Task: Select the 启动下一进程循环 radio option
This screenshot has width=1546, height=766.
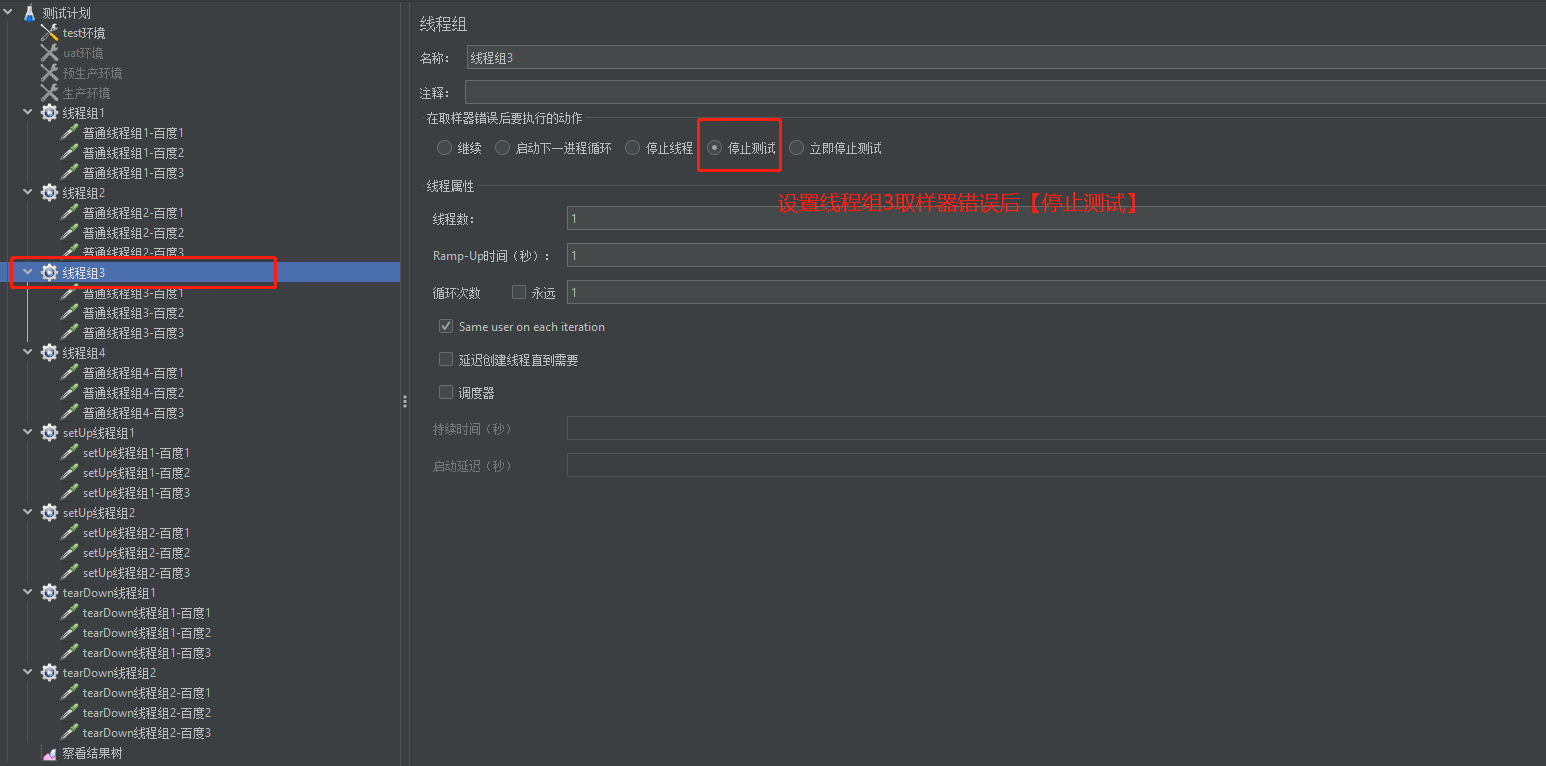Action: tap(503, 148)
